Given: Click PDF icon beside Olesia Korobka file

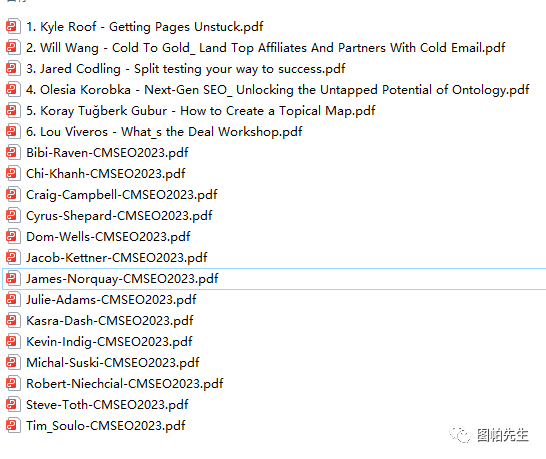Looking at the screenshot, I should pos(13,90).
